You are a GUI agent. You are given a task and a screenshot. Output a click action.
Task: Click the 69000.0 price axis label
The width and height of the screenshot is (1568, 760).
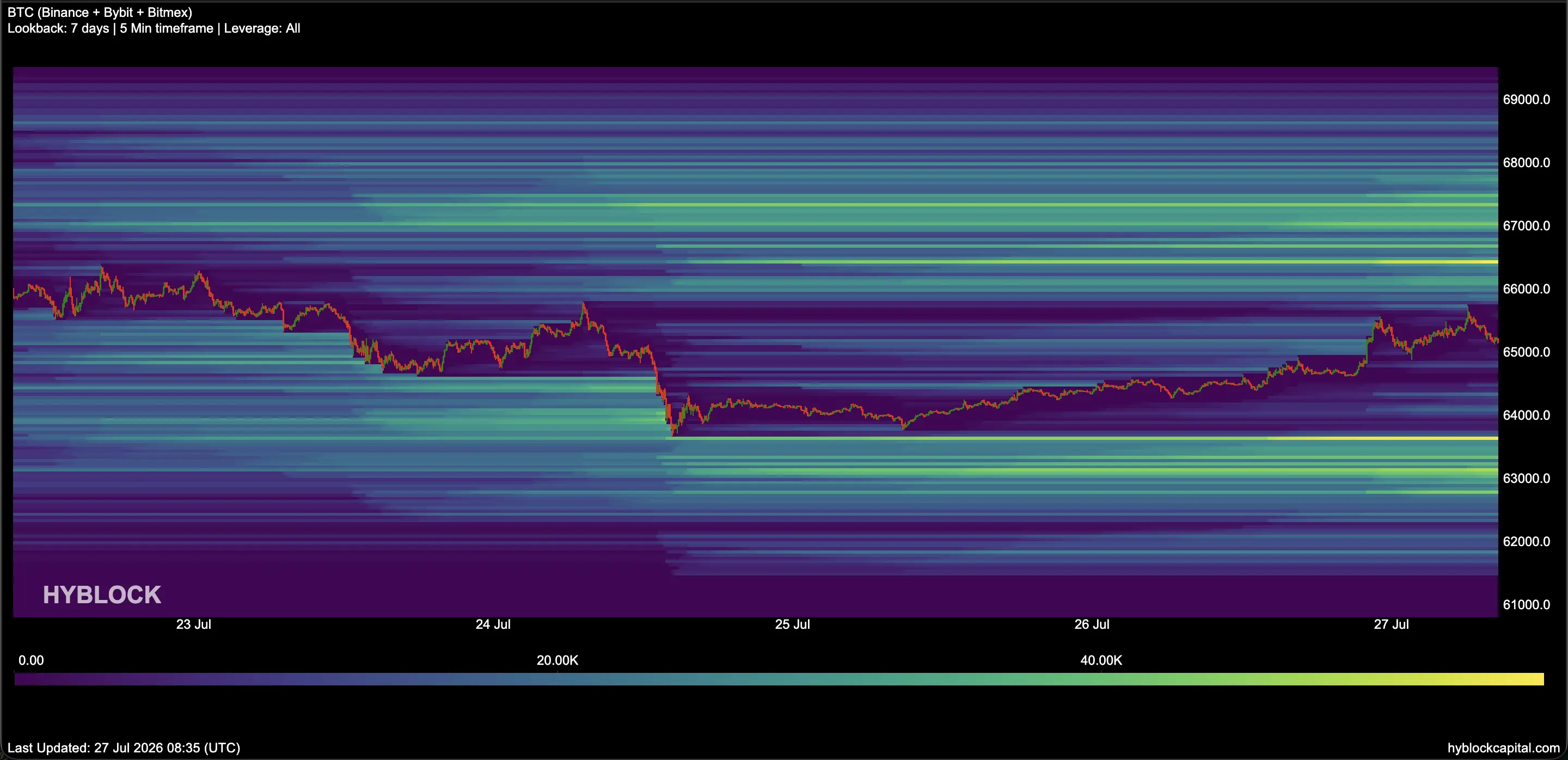click(x=1526, y=99)
